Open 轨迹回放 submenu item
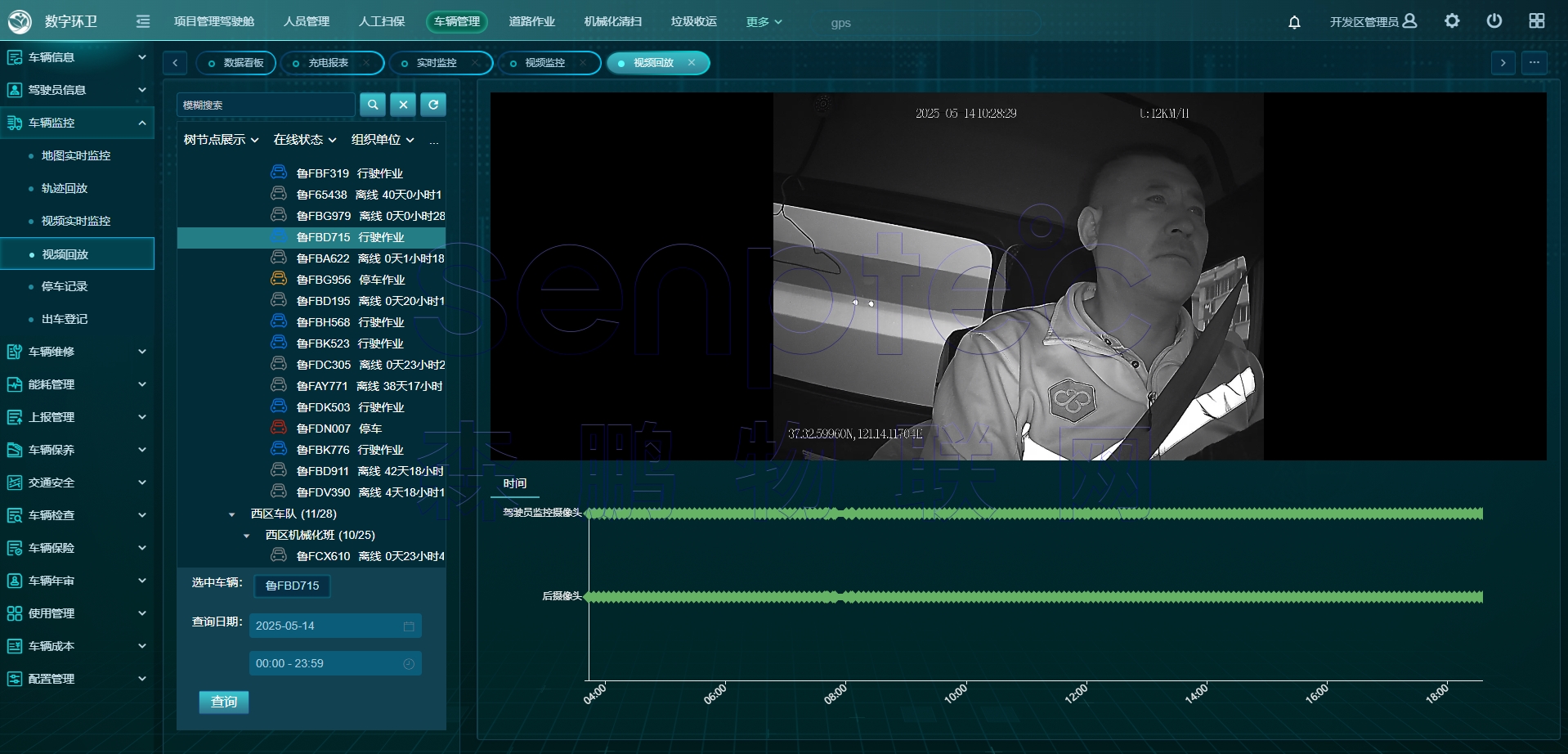The width and height of the screenshot is (1568, 754). (x=65, y=188)
